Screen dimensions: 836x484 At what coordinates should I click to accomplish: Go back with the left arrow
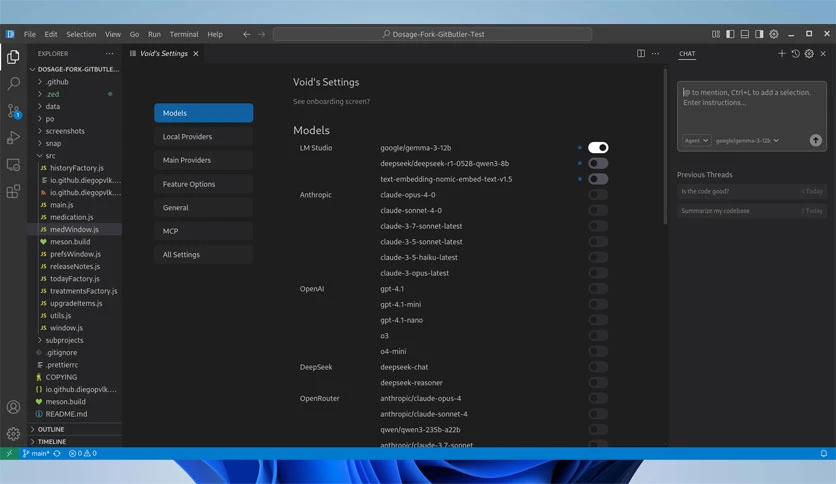pos(246,34)
